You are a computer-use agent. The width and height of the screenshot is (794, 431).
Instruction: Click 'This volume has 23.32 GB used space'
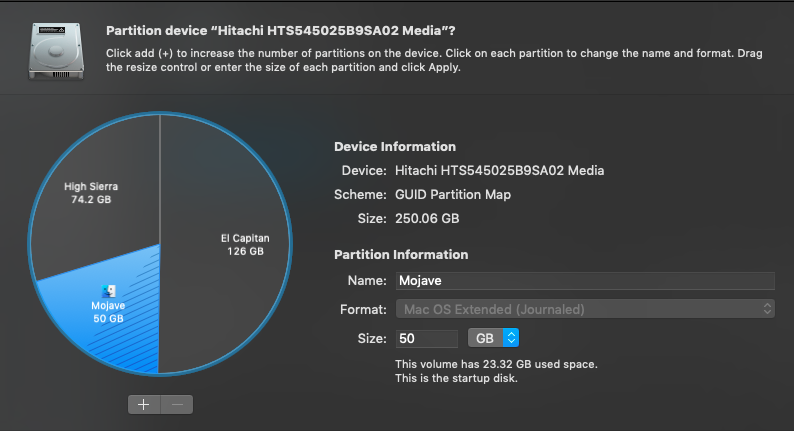pos(496,364)
